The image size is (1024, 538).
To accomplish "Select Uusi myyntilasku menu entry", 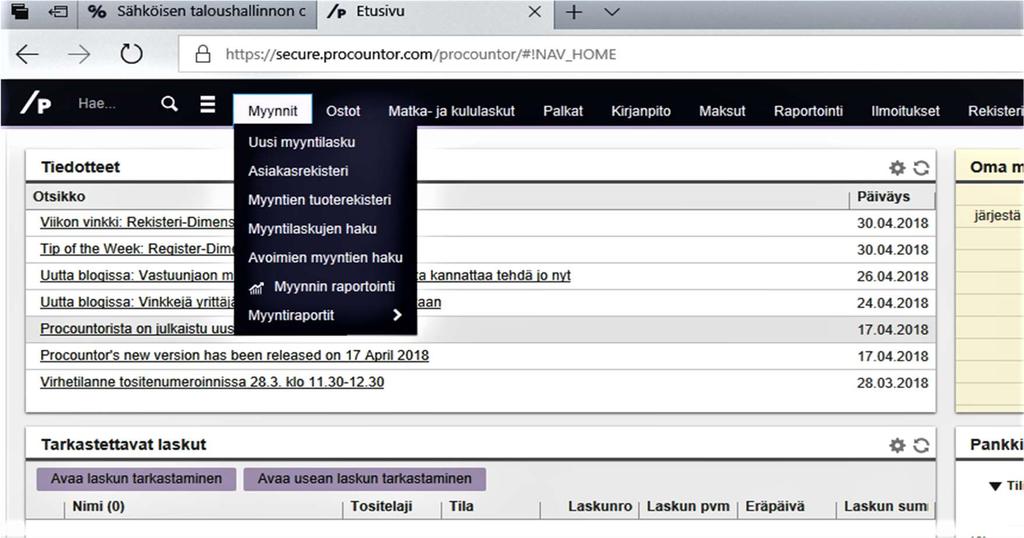I will (x=325, y=142).
